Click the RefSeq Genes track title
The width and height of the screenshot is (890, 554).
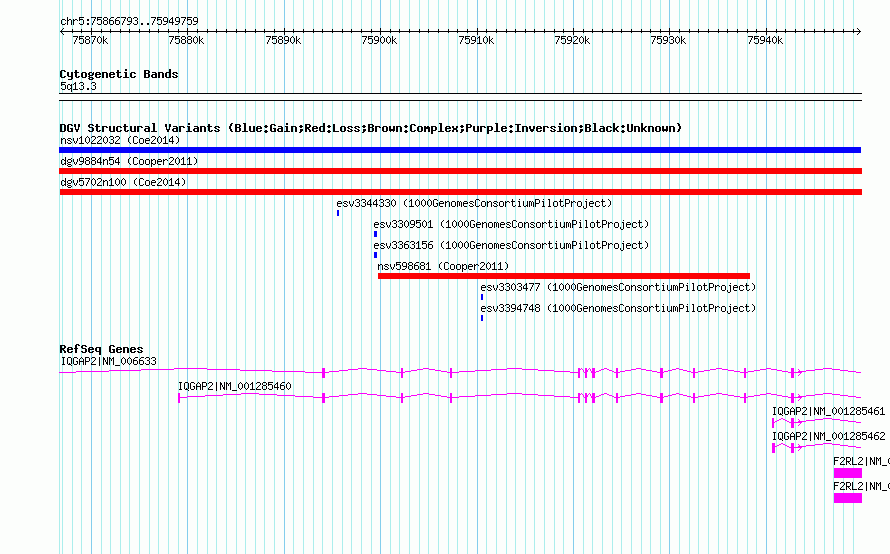pyautogui.click(x=101, y=349)
